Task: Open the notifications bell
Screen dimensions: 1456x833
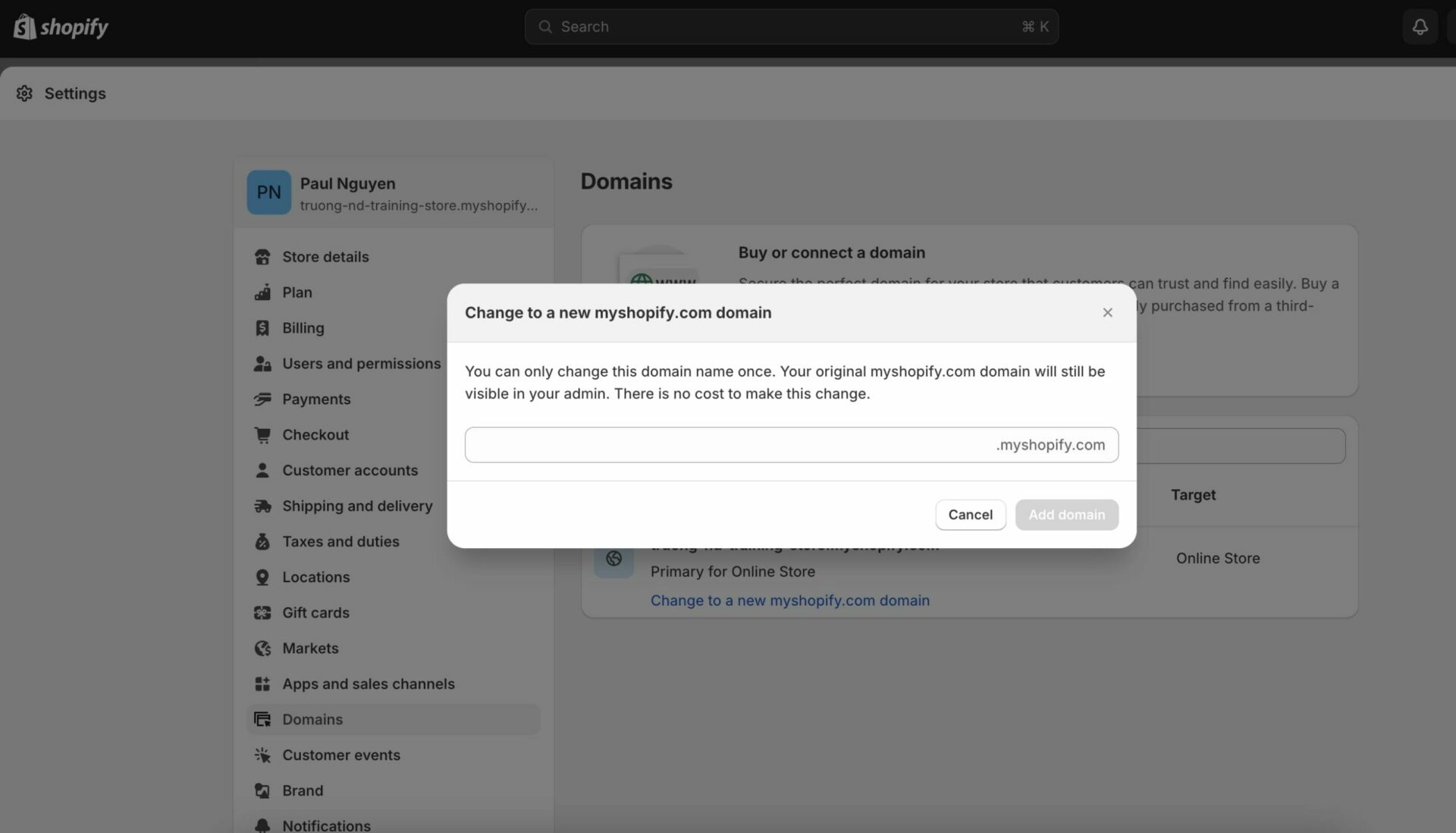Action: click(1420, 27)
